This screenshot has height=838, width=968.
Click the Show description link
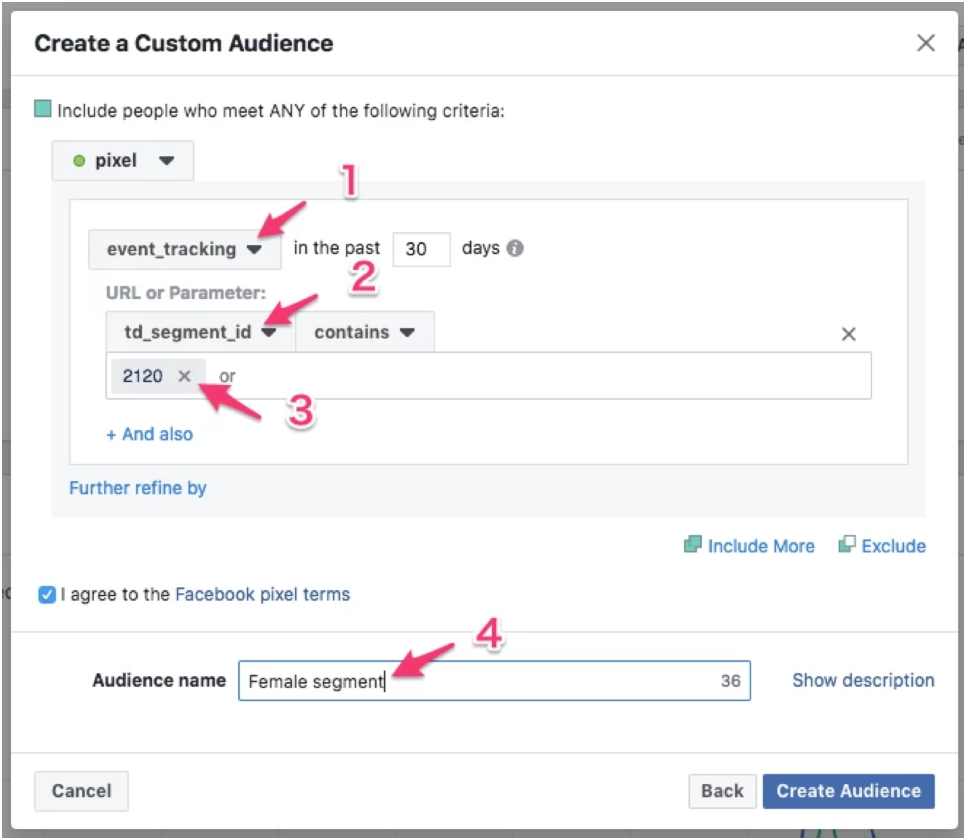tap(863, 680)
